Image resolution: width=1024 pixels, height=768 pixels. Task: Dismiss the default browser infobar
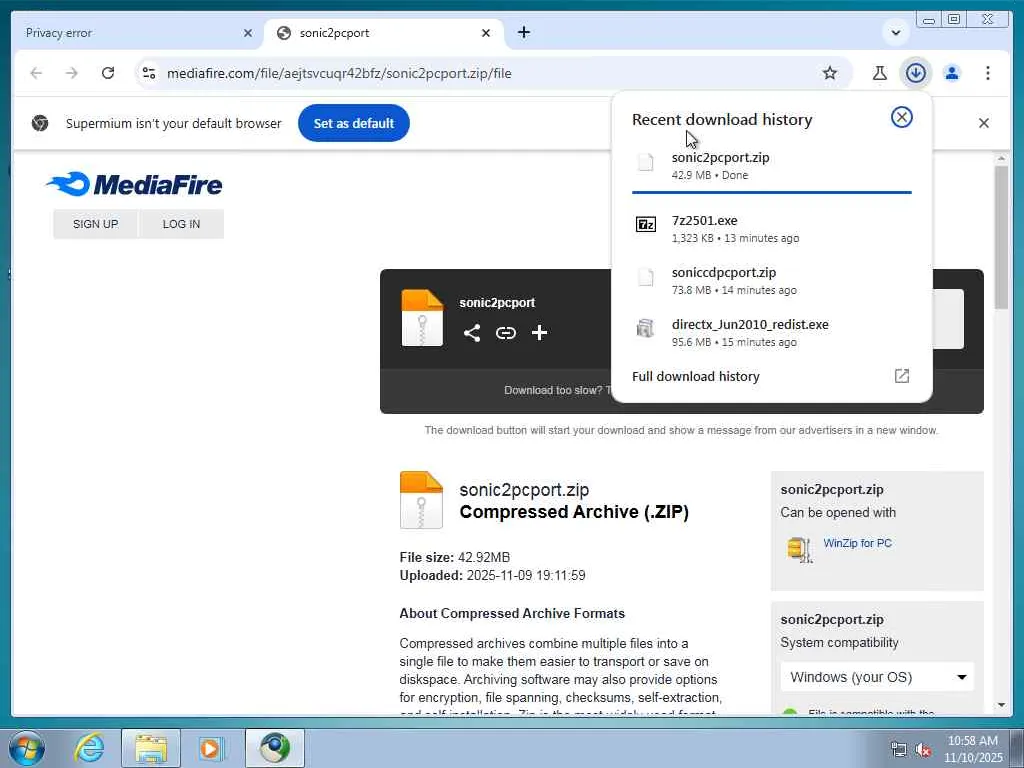[984, 123]
